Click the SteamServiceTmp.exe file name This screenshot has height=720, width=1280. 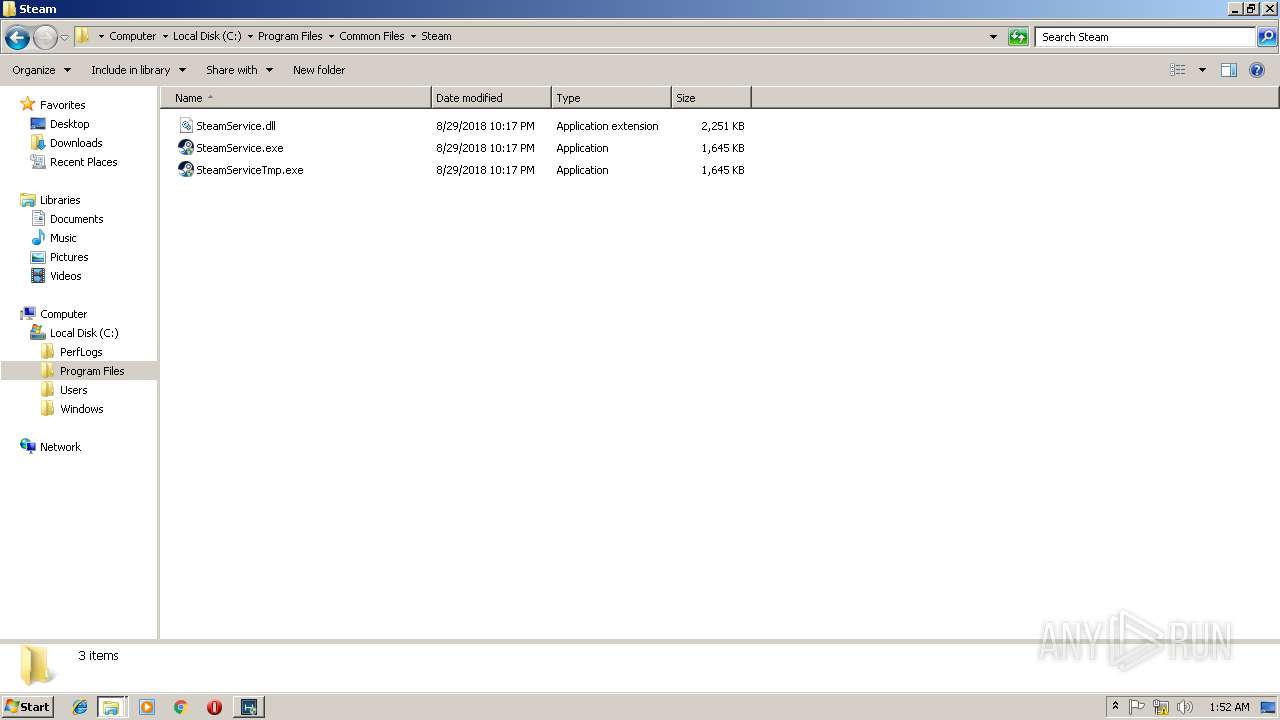pos(250,170)
